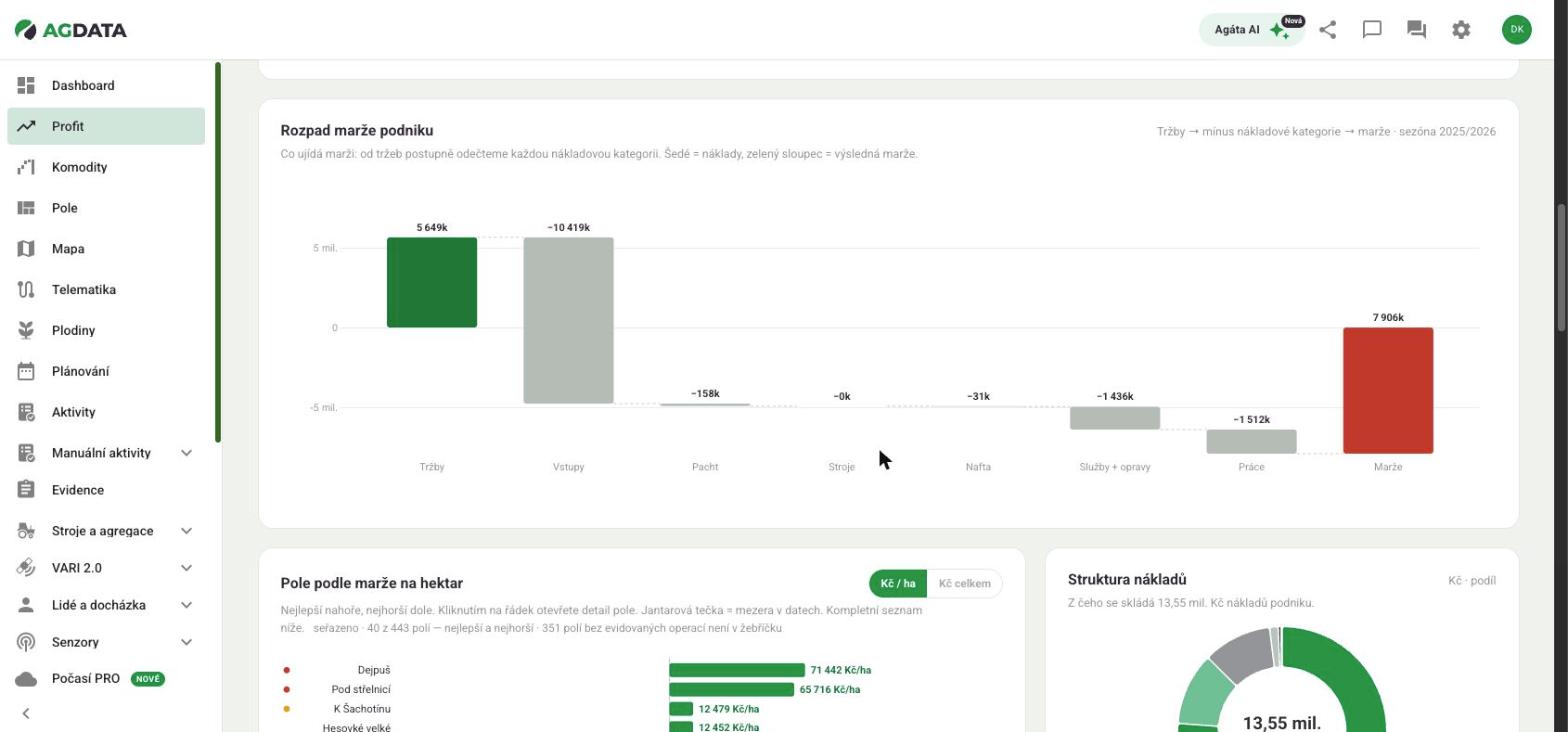
Task: Collapse the sidebar with left arrow
Action: point(26,714)
